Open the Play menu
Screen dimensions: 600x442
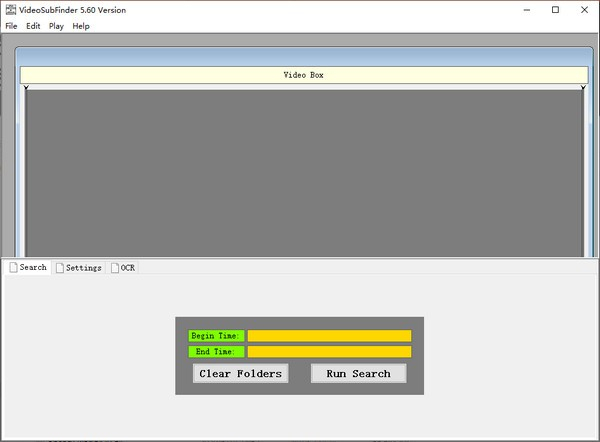click(56, 26)
